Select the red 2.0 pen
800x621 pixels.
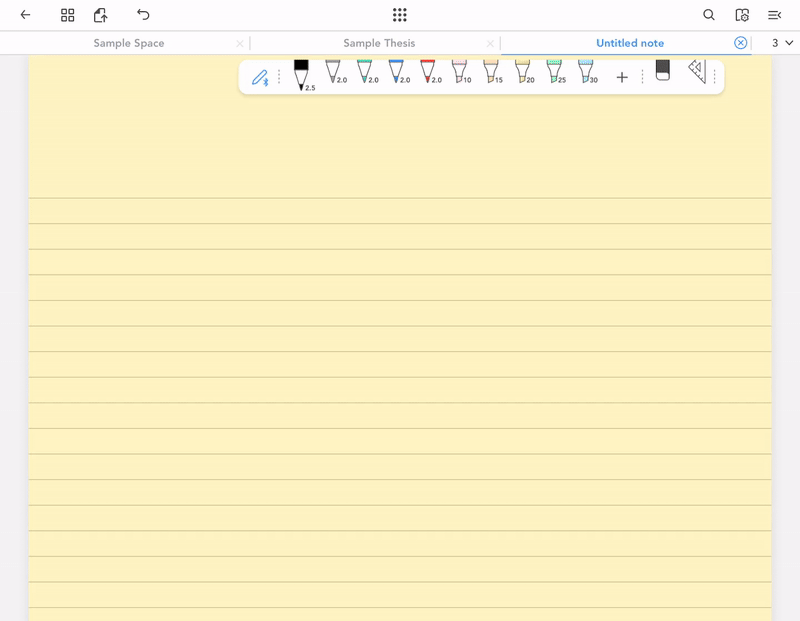[x=430, y=71]
